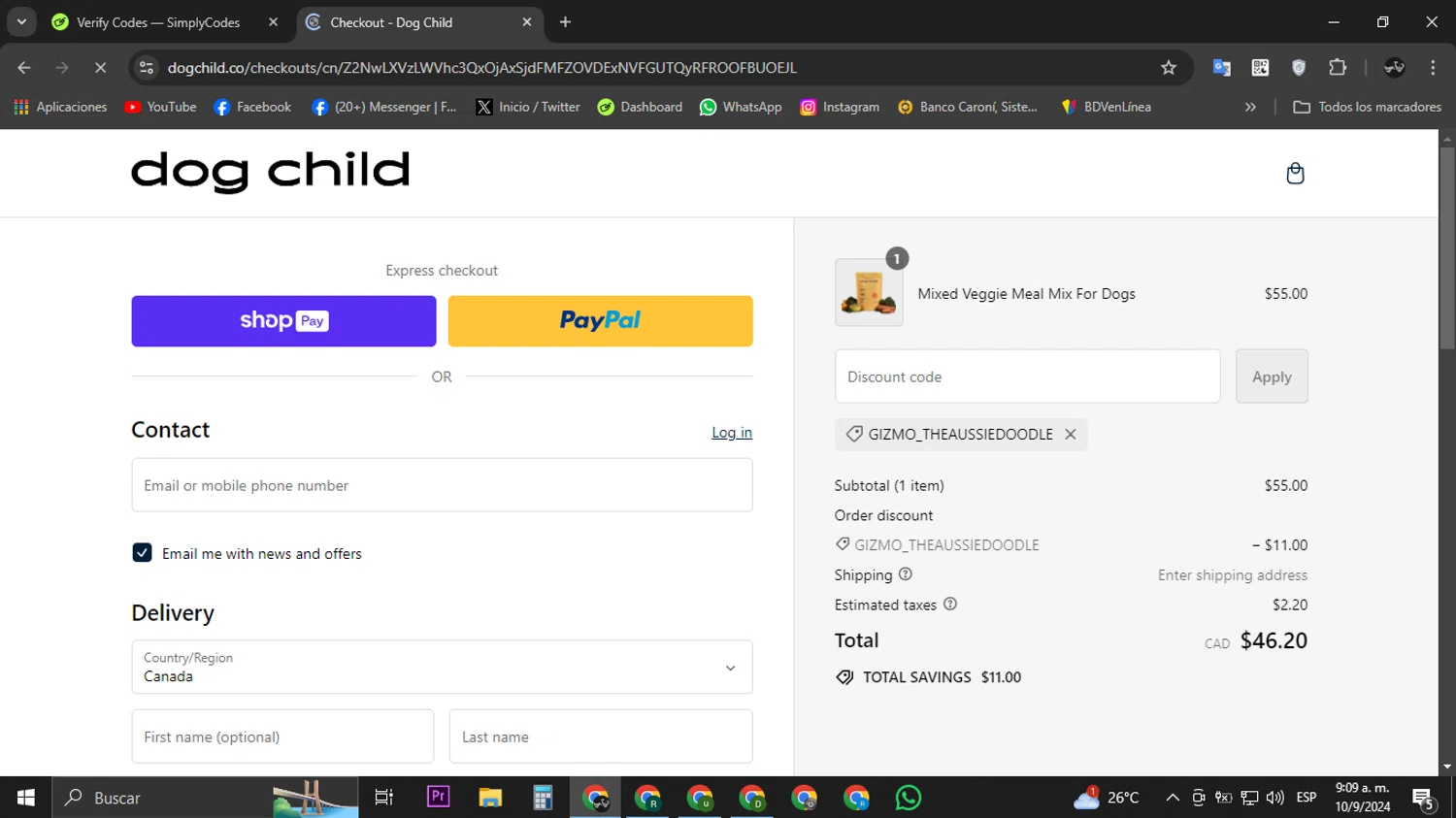Viewport: 1456px width, 818px height.
Task: Open the Aplicaciones apps shortcut
Action: (60, 107)
